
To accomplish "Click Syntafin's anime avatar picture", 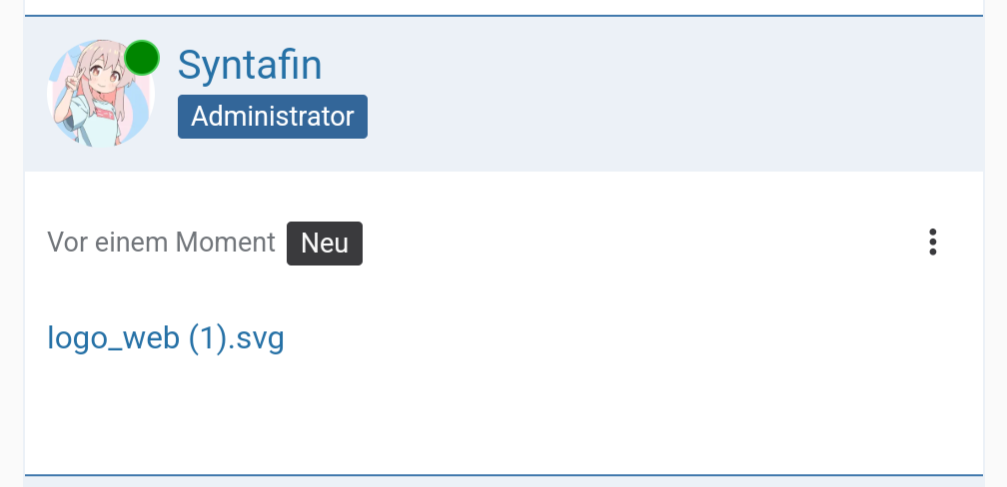I will coord(95,100).
